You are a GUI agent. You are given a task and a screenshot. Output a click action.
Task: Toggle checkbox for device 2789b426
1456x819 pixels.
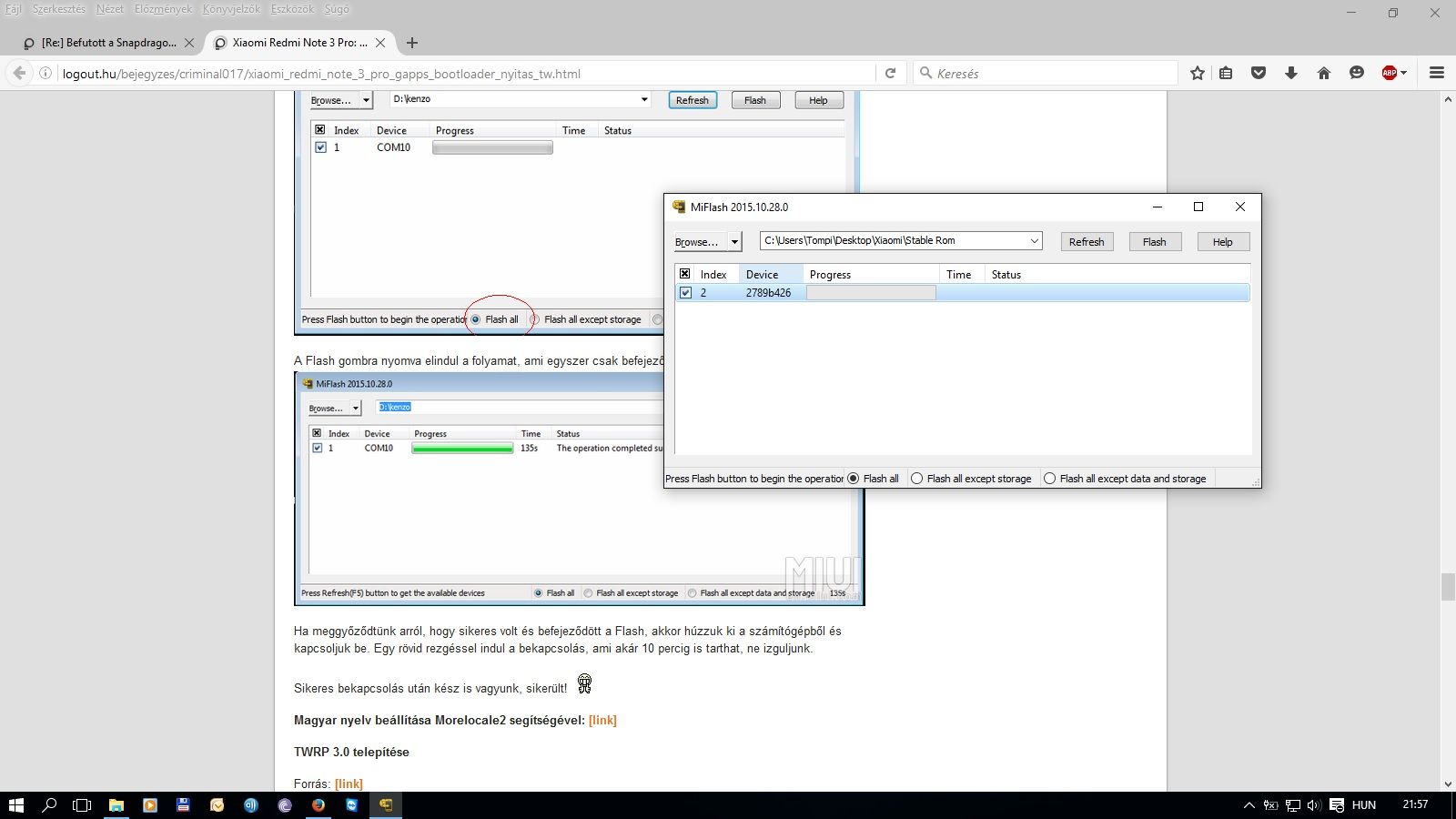[686, 293]
